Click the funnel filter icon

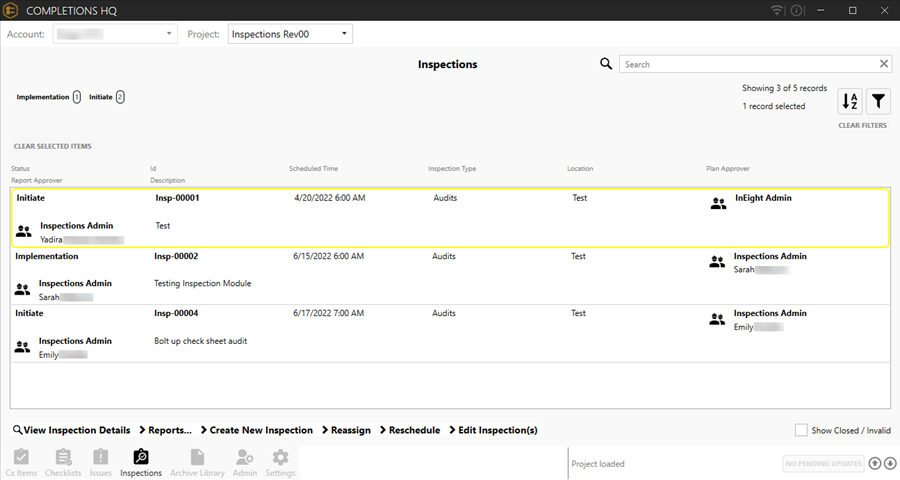click(878, 101)
